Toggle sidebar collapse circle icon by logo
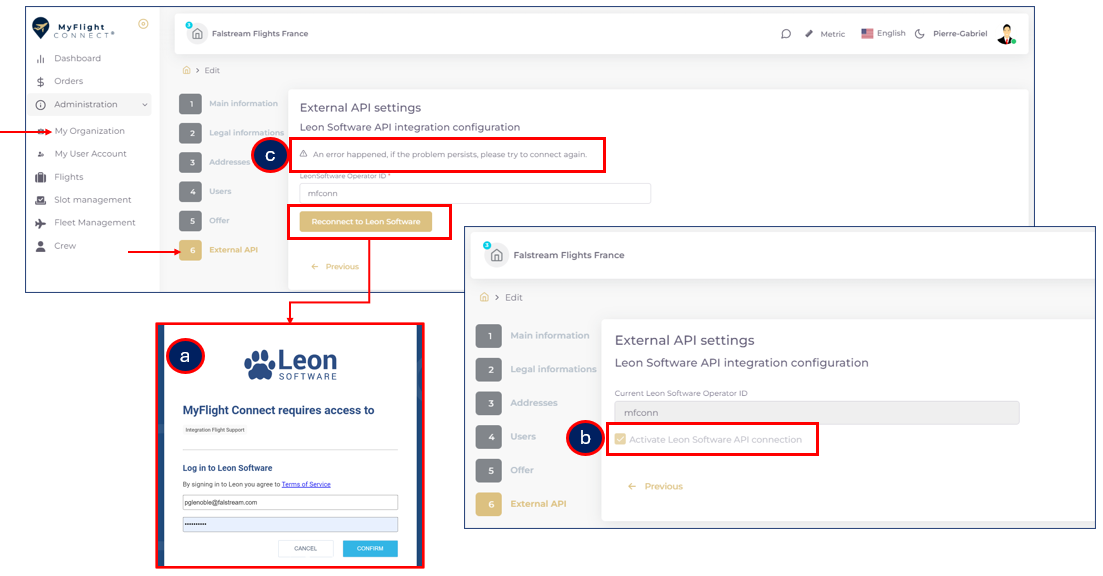Image resolution: width=1103 pixels, height=576 pixels. [x=143, y=24]
